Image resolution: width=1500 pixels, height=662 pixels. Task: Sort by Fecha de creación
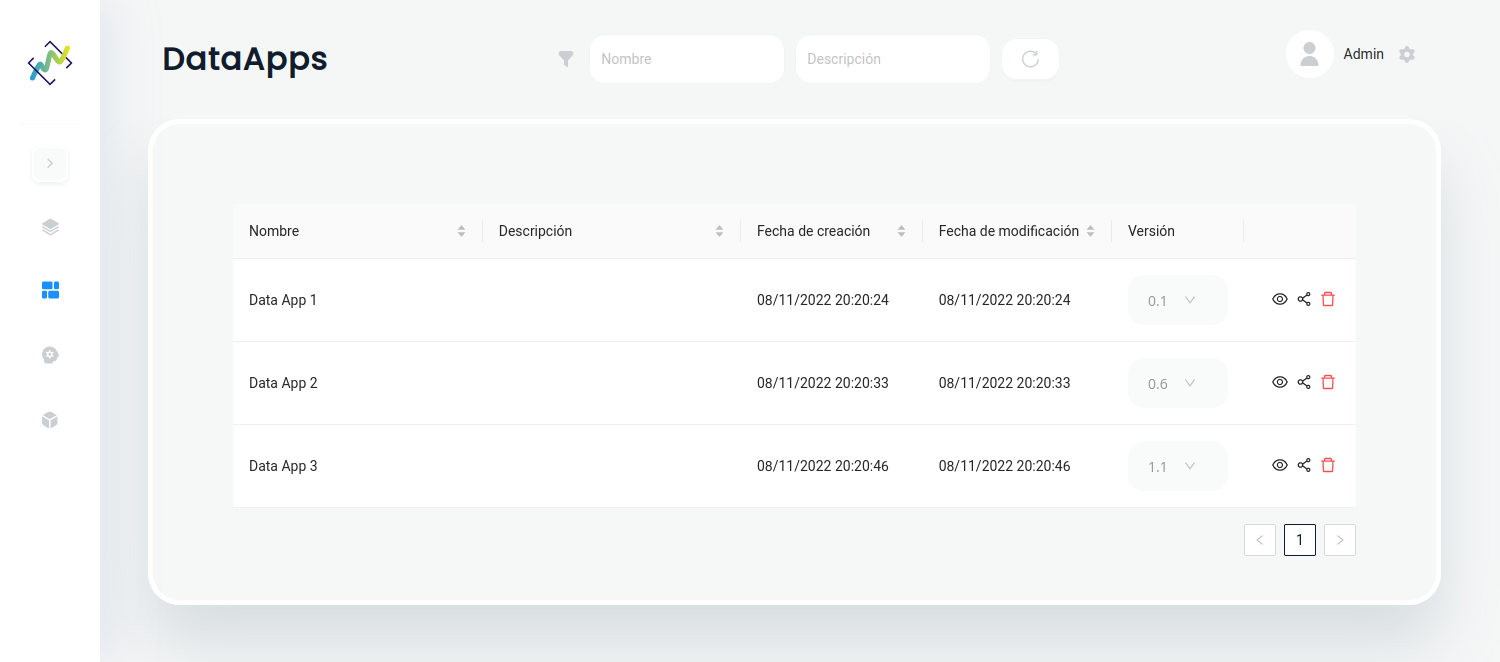(832, 231)
